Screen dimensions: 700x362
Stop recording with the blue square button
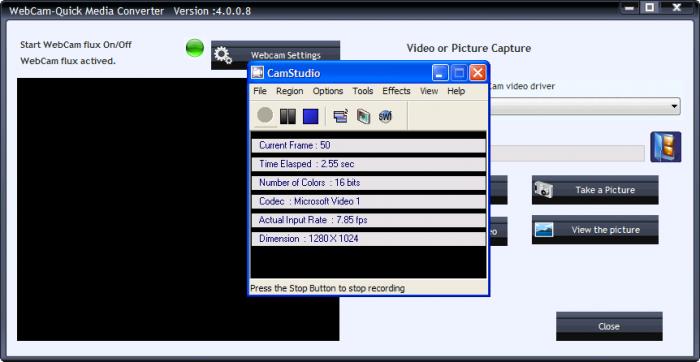311,117
